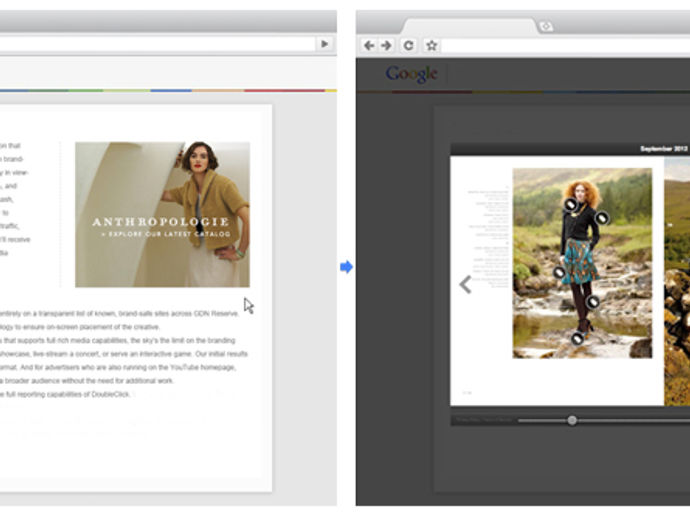The width and height of the screenshot is (690, 518).
Task: Go to previous catalog page chevron
Action: [465, 284]
